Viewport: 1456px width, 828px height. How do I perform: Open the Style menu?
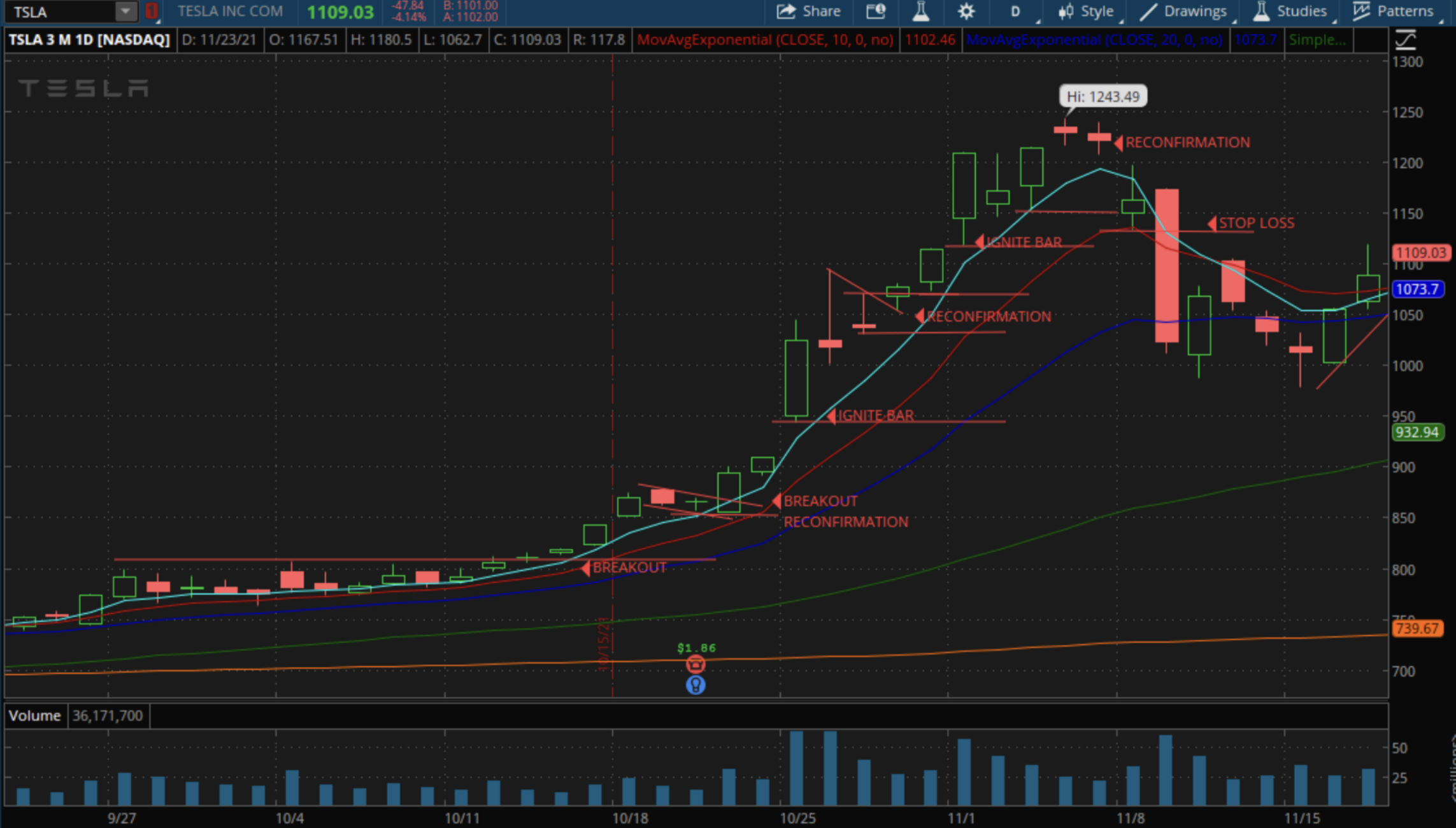click(1087, 11)
